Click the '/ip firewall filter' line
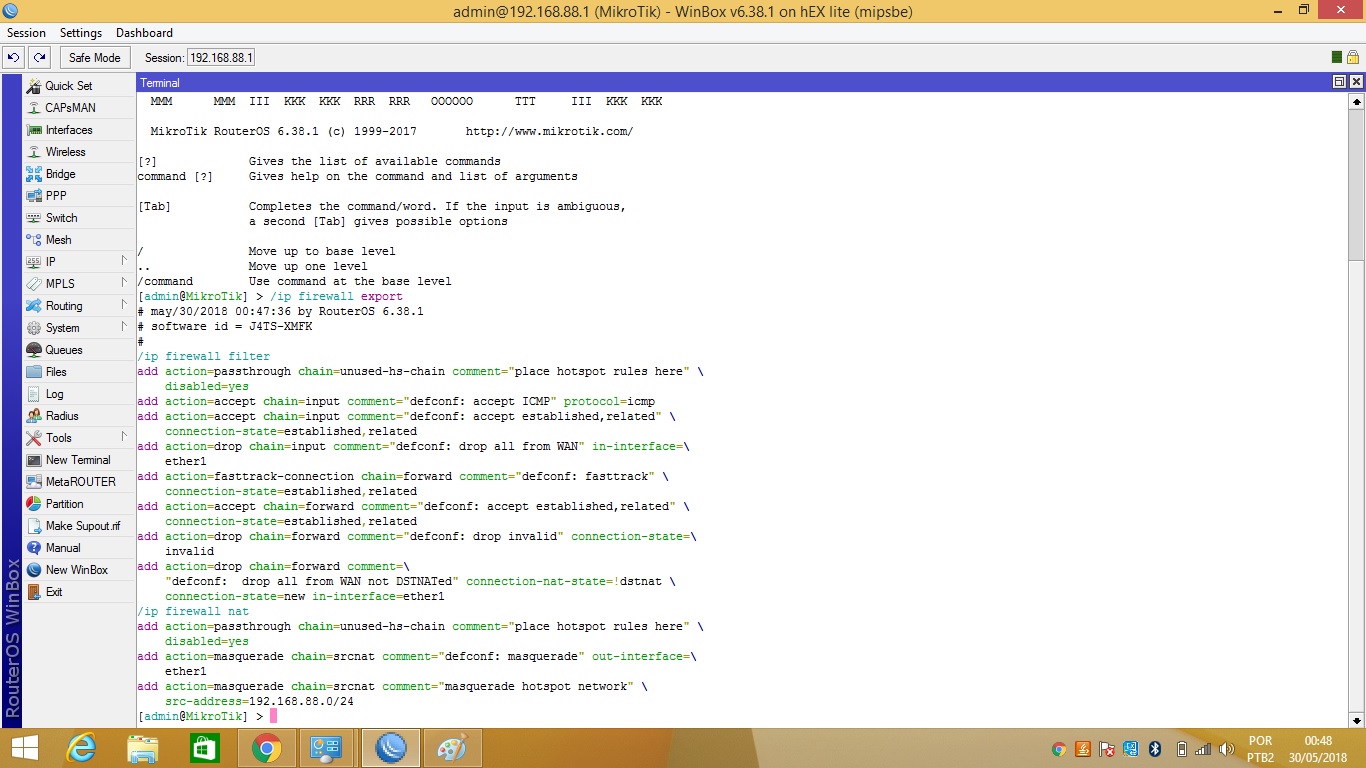Screen dimensions: 1366x768 204,356
